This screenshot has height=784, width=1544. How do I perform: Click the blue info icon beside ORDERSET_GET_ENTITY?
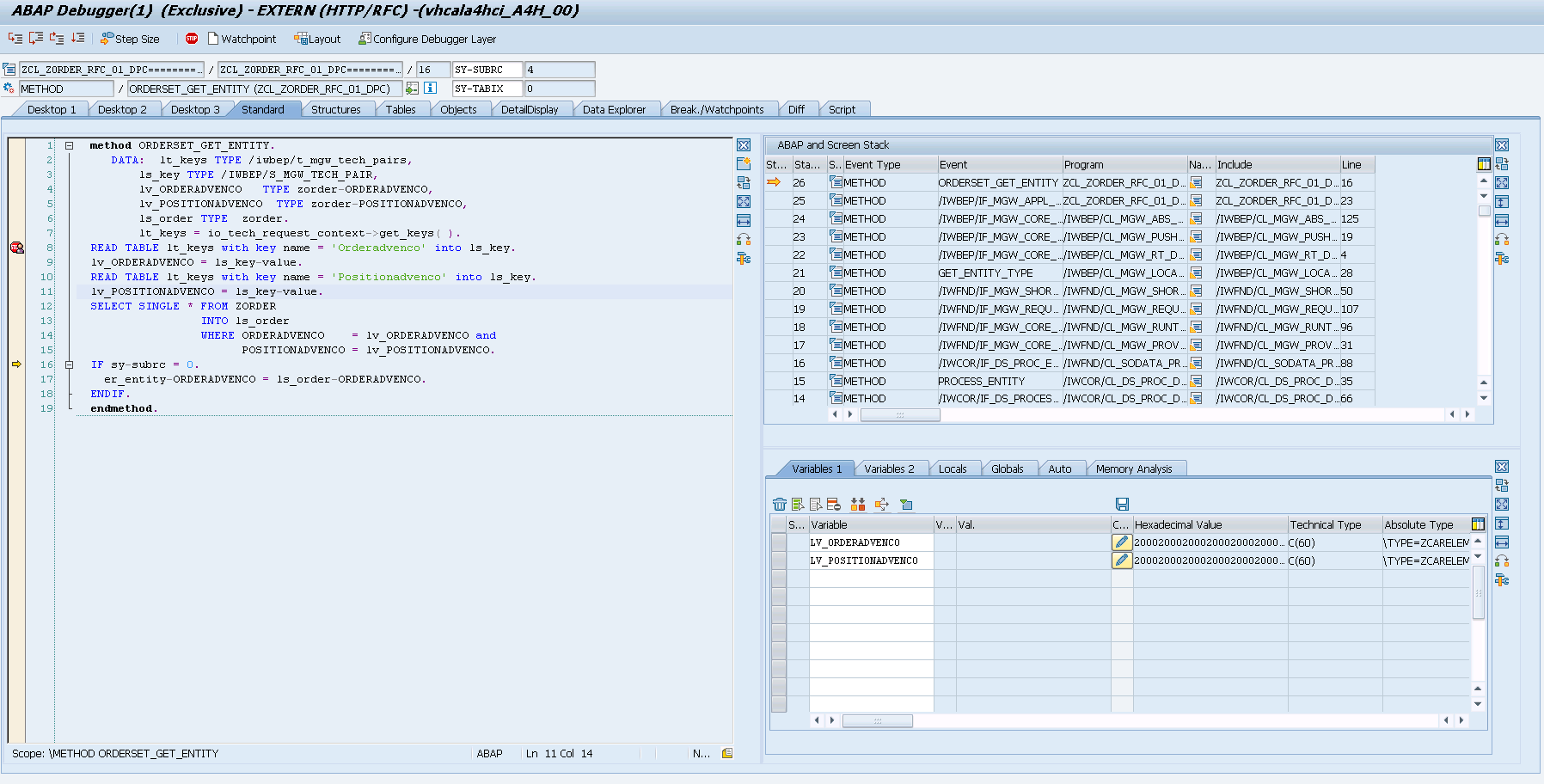pos(431,89)
